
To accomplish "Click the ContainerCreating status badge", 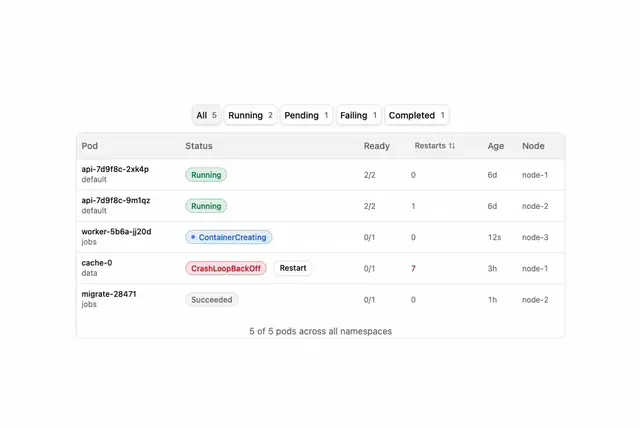I will click(x=229, y=237).
